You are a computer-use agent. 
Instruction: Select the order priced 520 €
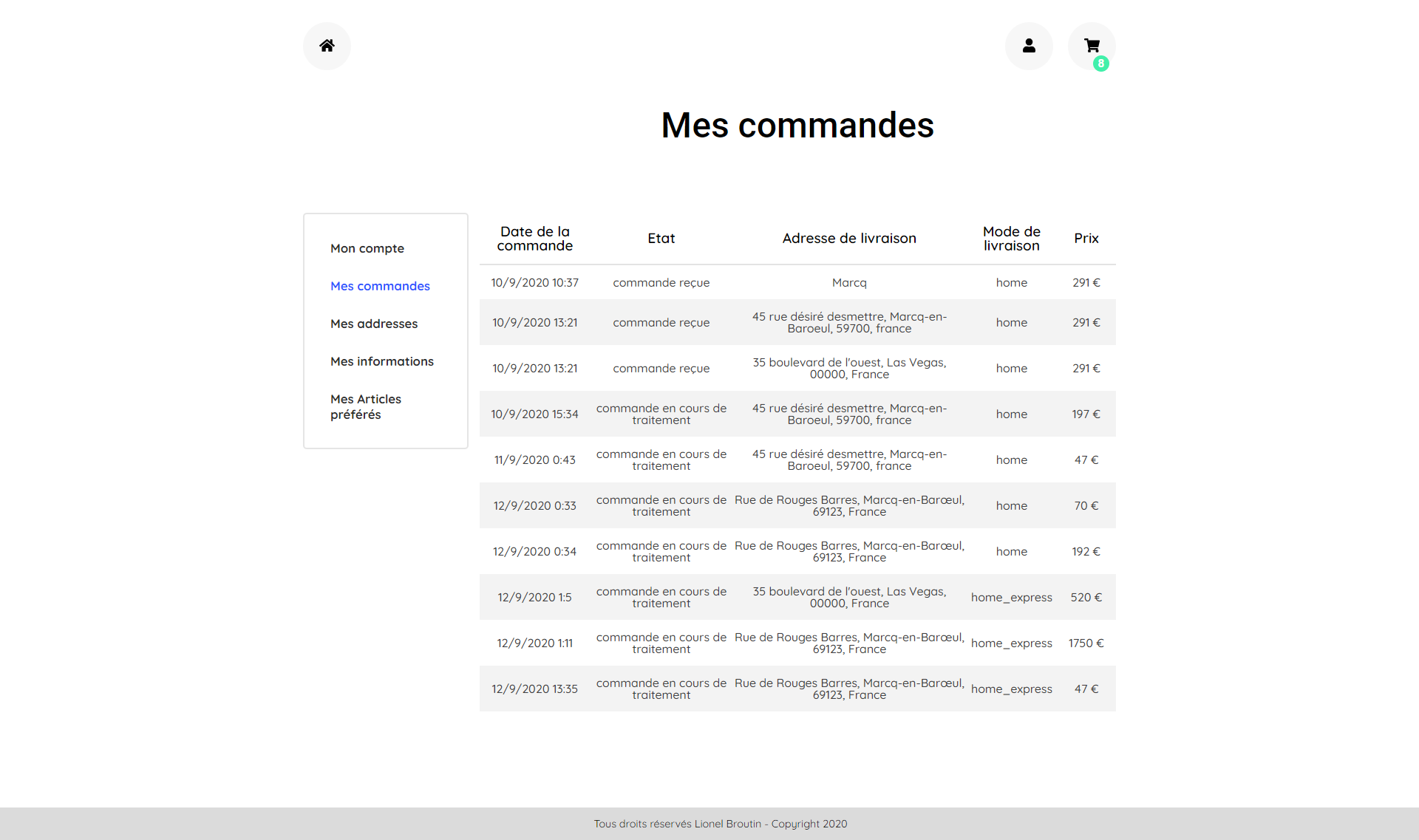(1085, 598)
